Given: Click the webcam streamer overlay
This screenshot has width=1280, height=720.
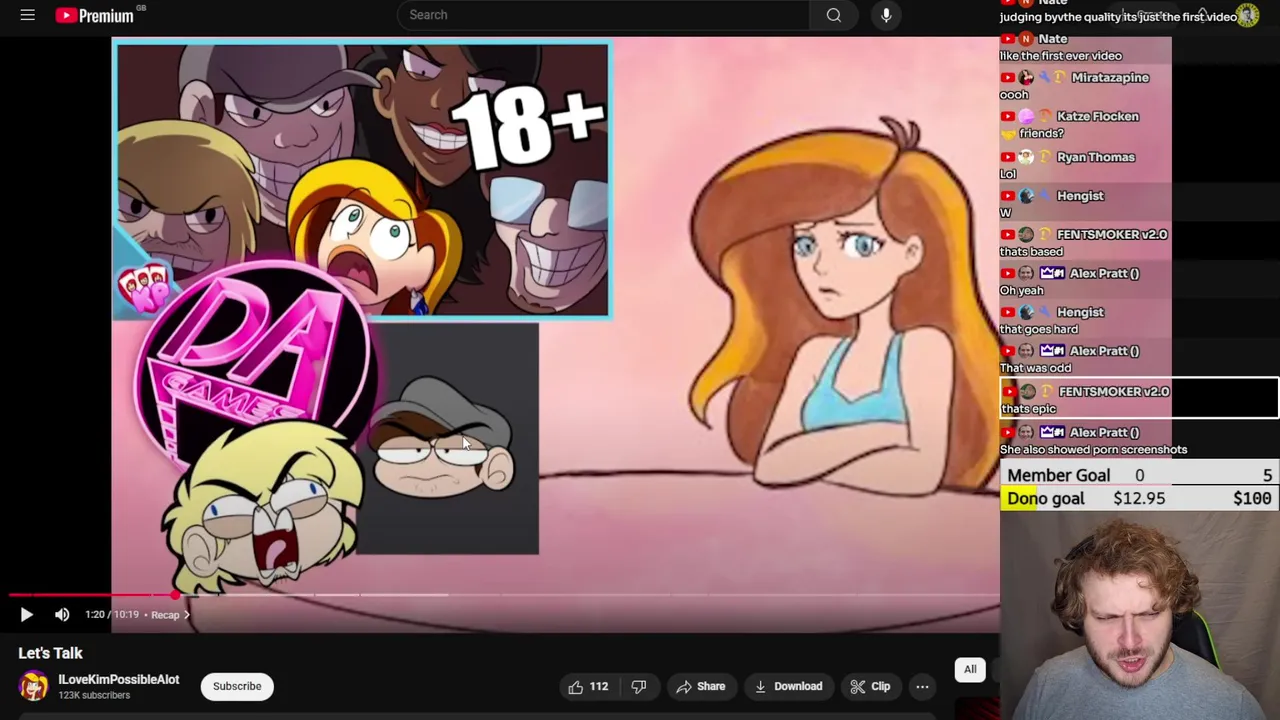Looking at the screenshot, I should (1140, 615).
